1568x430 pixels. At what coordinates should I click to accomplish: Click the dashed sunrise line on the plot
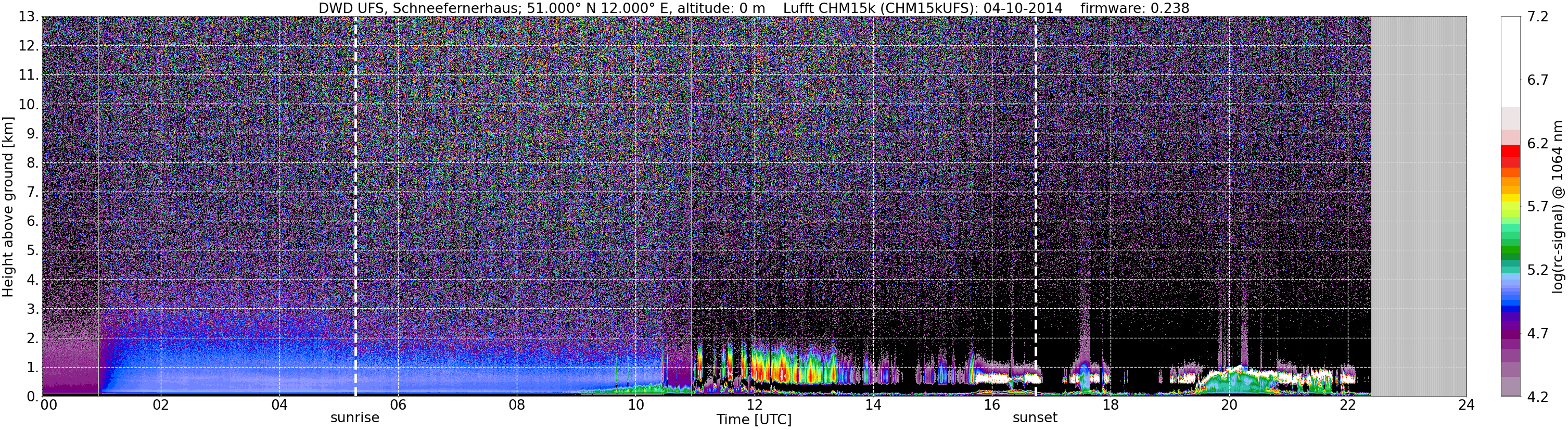click(x=355, y=207)
